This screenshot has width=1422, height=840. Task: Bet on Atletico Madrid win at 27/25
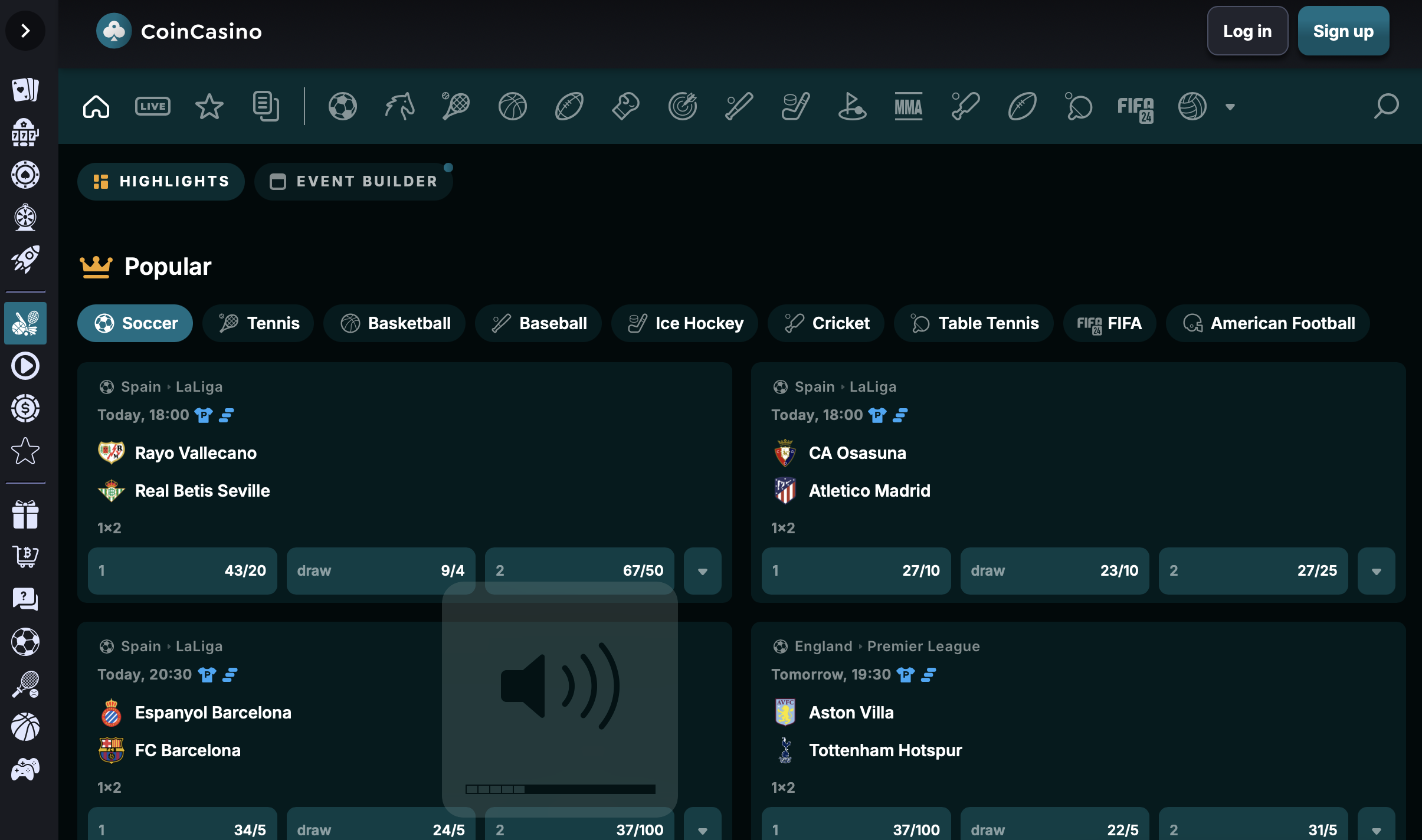click(1253, 571)
